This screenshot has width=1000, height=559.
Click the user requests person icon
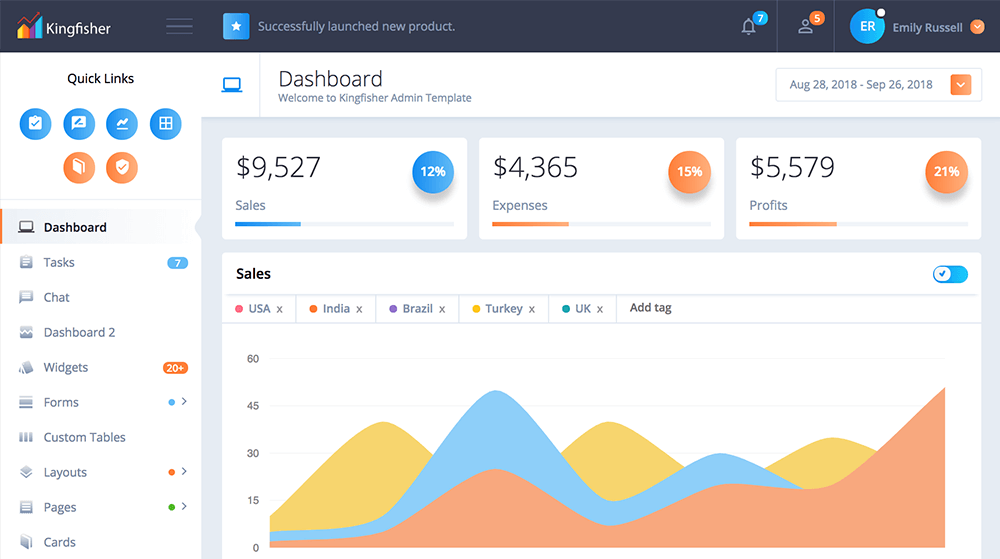click(806, 27)
